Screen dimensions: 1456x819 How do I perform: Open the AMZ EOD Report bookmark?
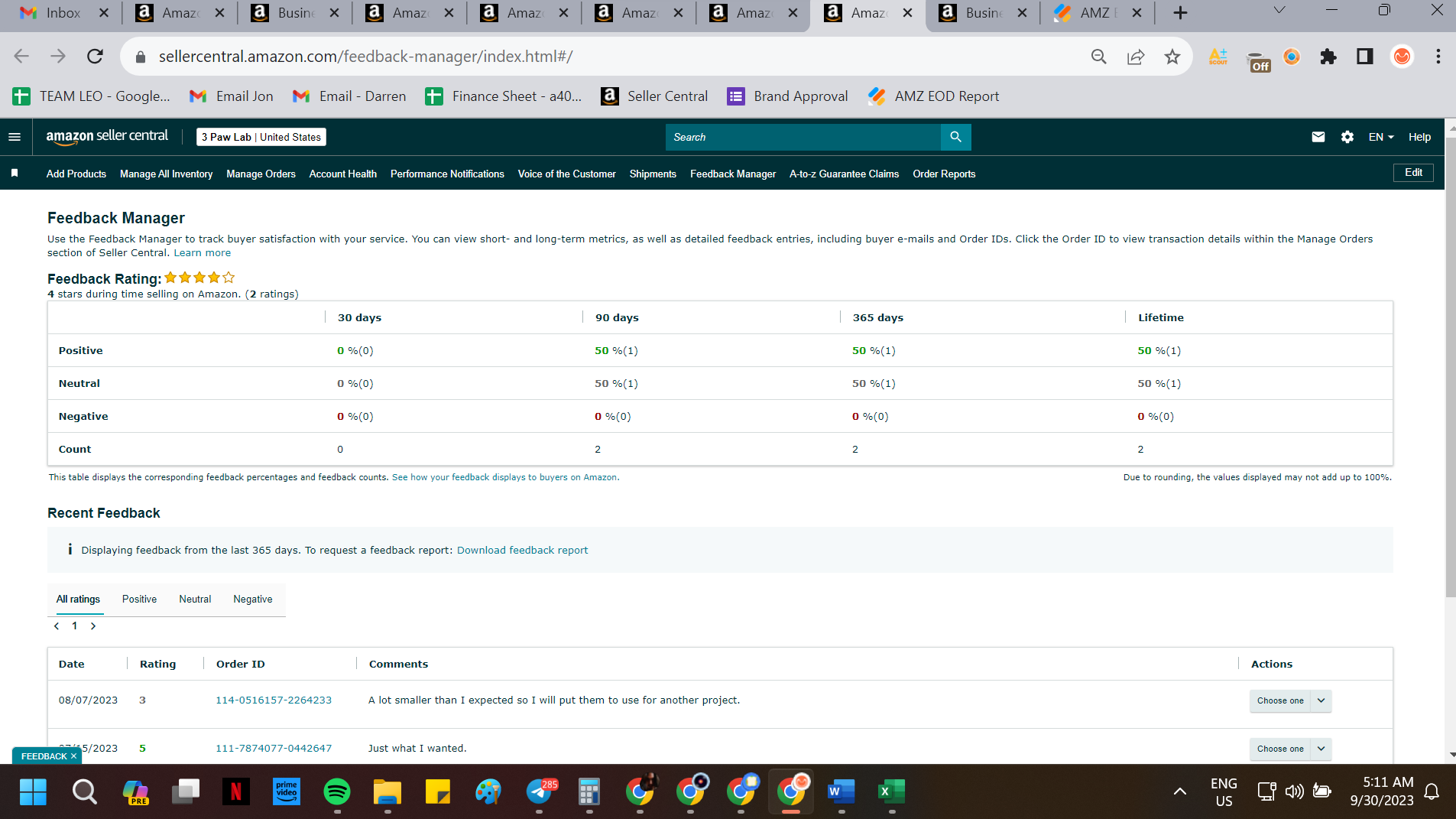point(934,96)
